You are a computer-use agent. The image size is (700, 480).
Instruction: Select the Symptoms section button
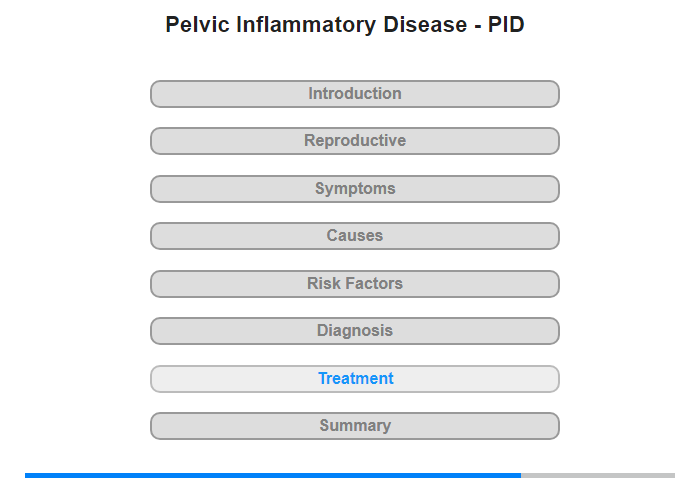(355, 189)
